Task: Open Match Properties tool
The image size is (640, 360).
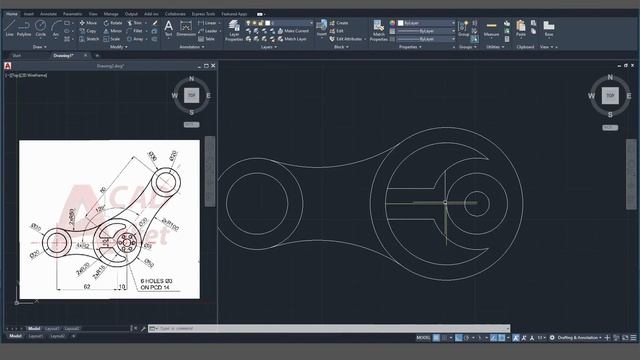Action: [x=378, y=31]
